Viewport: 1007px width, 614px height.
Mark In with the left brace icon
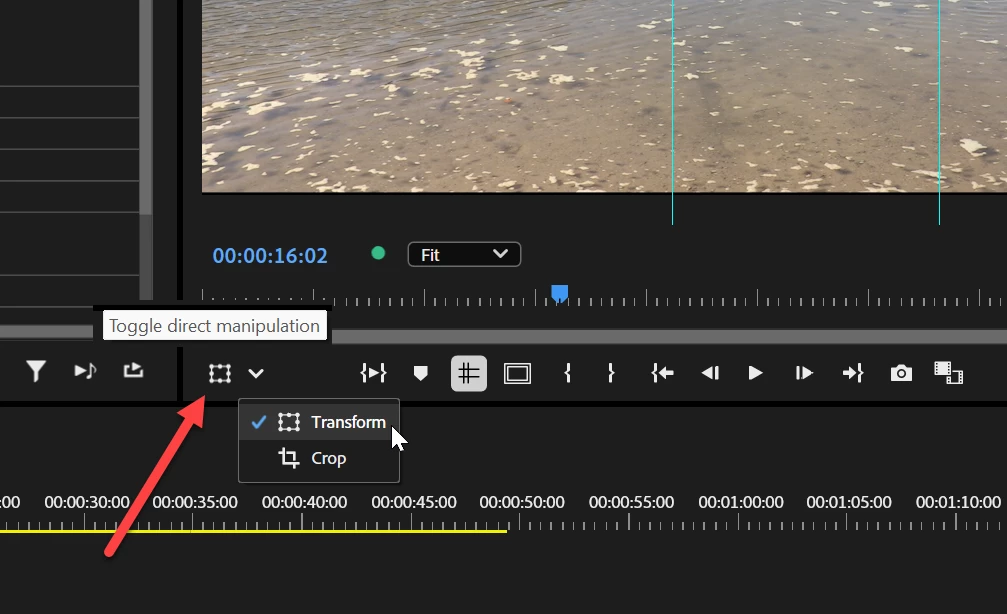567,373
